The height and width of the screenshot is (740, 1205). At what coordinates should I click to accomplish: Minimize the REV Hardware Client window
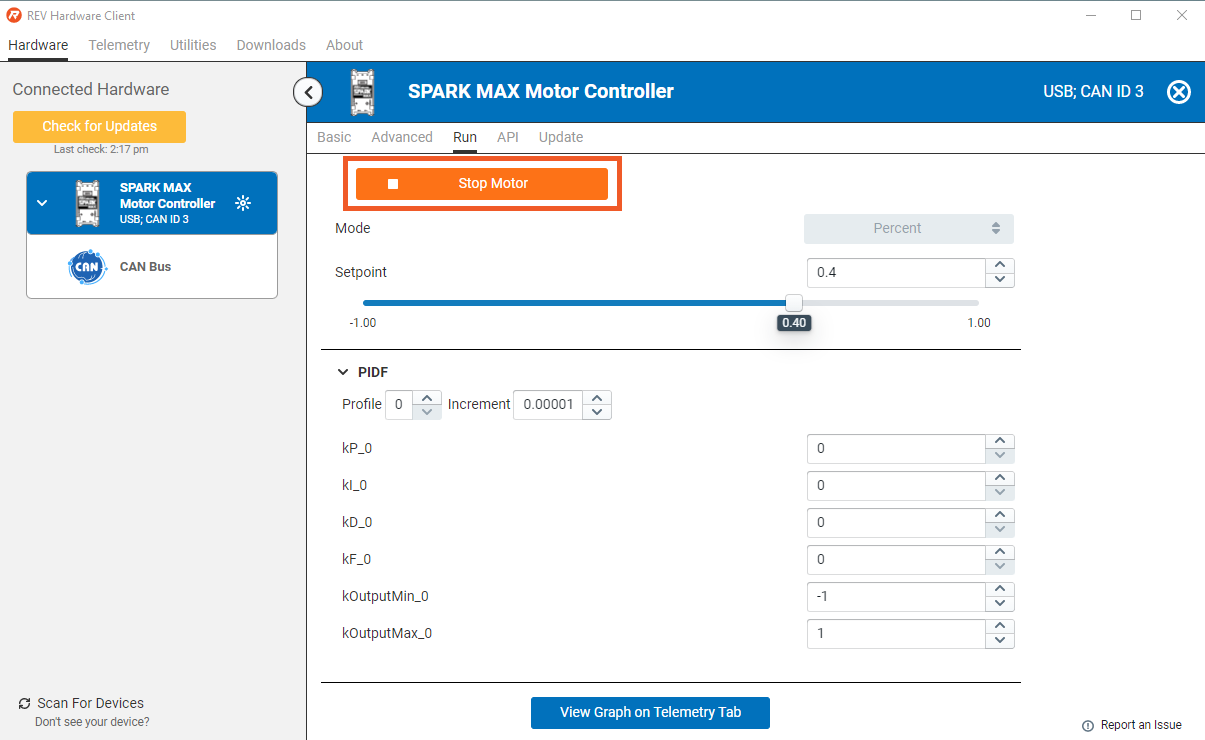point(1091,15)
